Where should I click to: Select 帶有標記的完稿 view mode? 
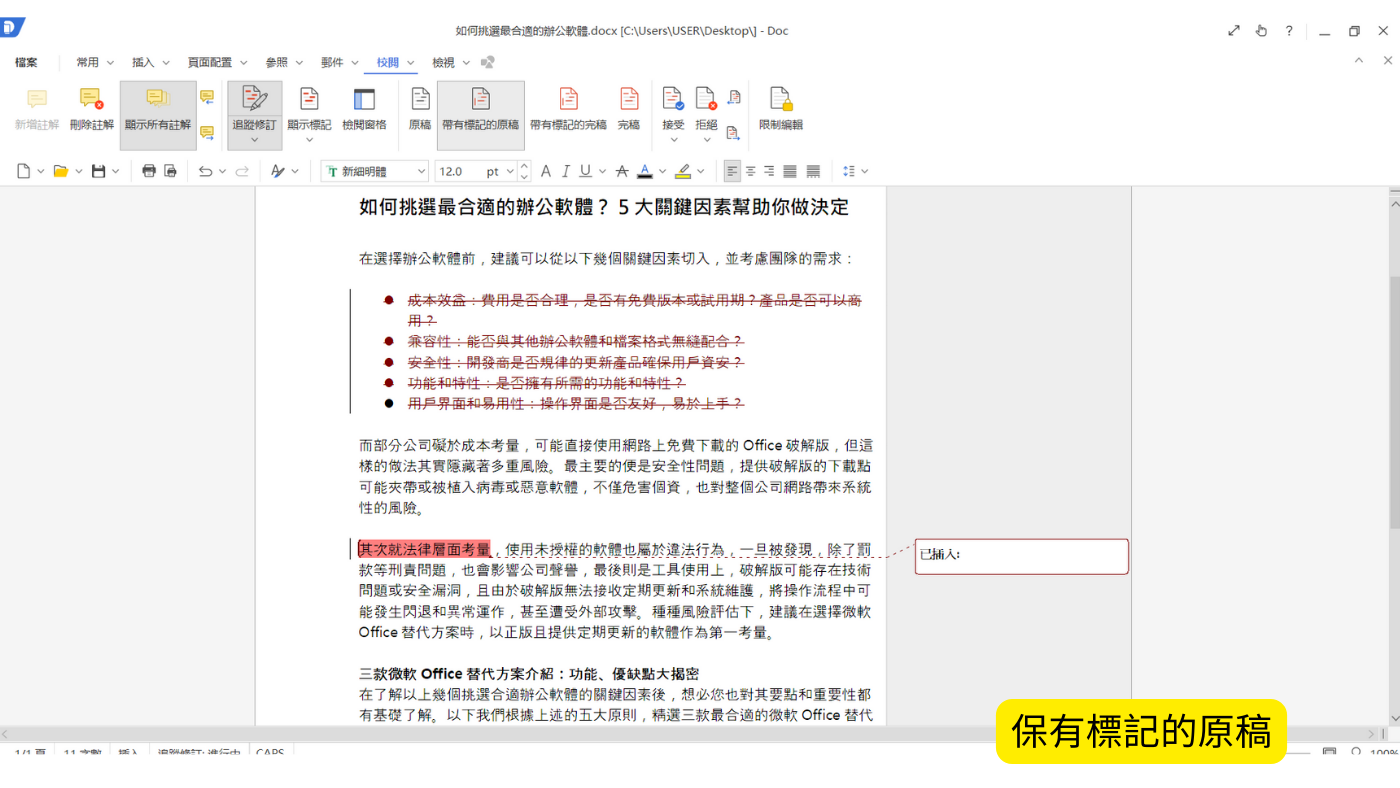568,108
